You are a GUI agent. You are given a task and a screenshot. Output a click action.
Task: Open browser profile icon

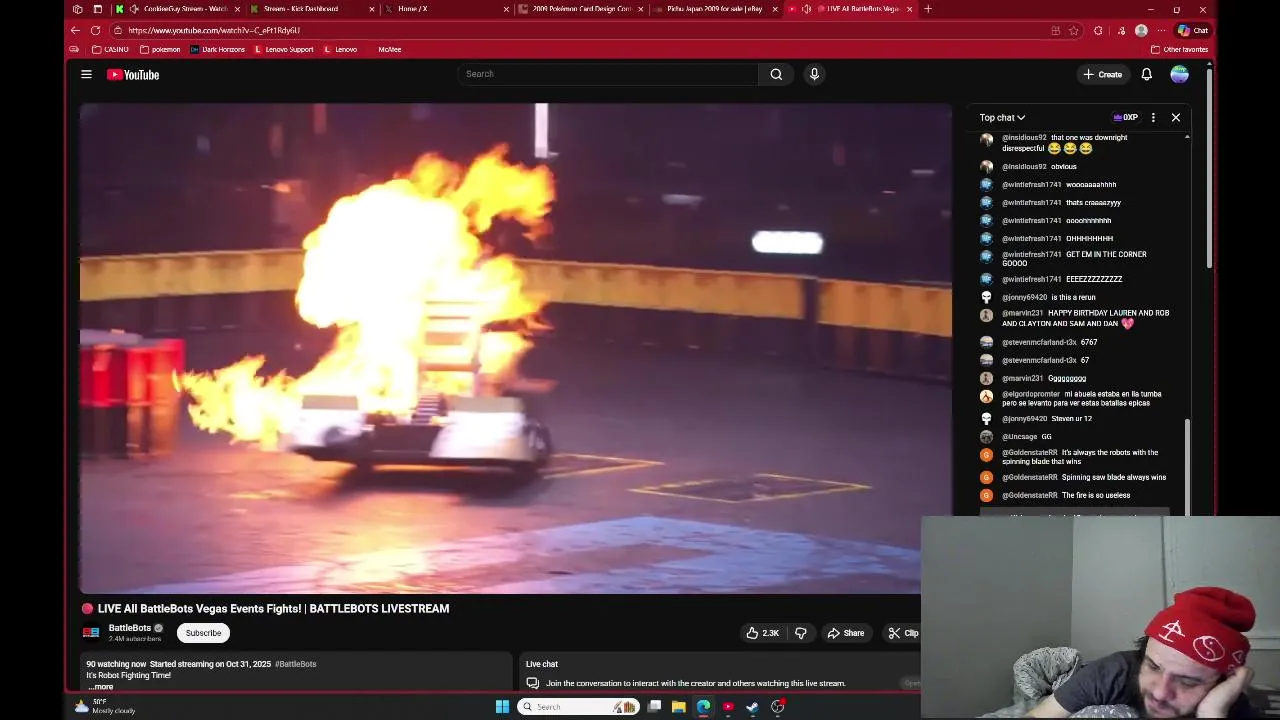(1141, 30)
